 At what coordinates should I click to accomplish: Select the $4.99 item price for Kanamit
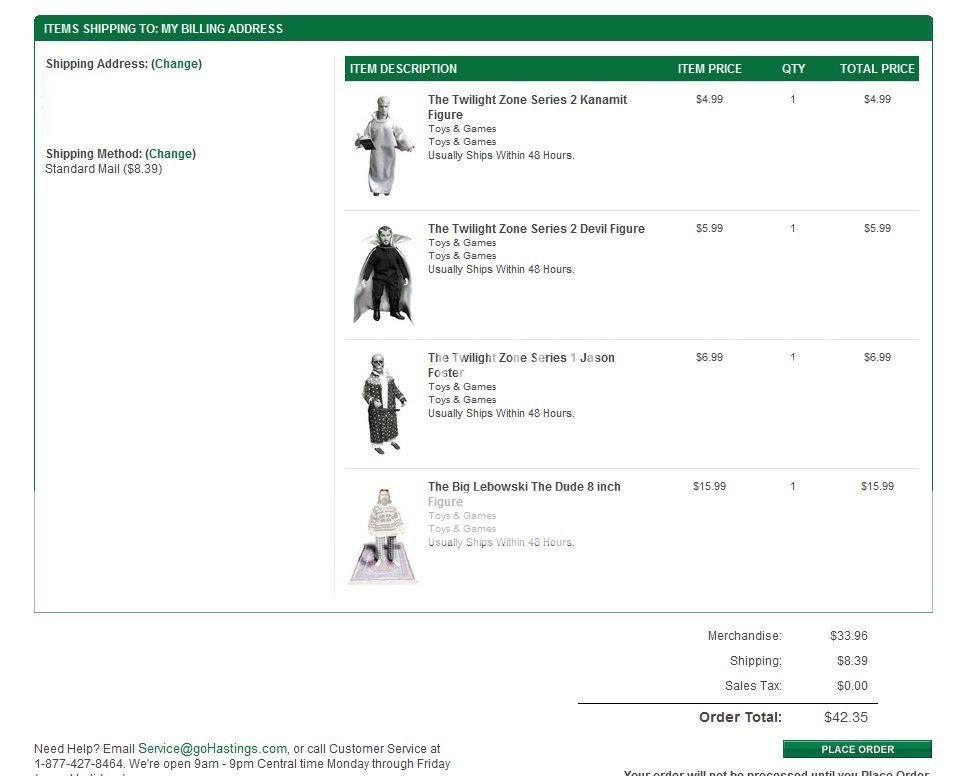coord(710,99)
